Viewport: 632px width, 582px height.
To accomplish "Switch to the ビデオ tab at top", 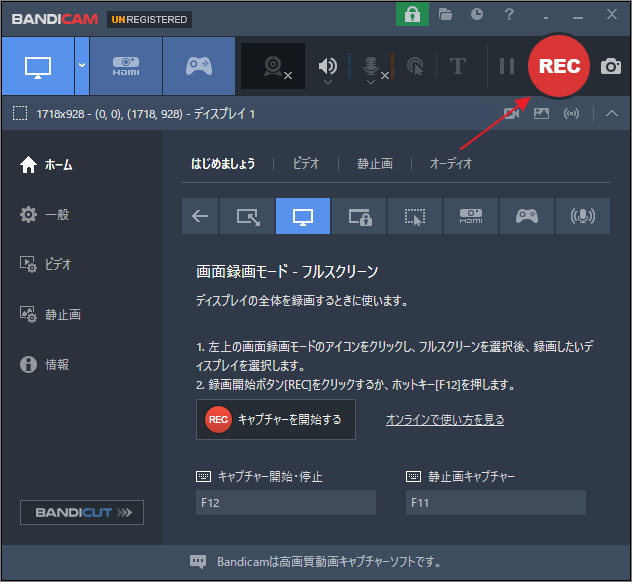I will (306, 164).
